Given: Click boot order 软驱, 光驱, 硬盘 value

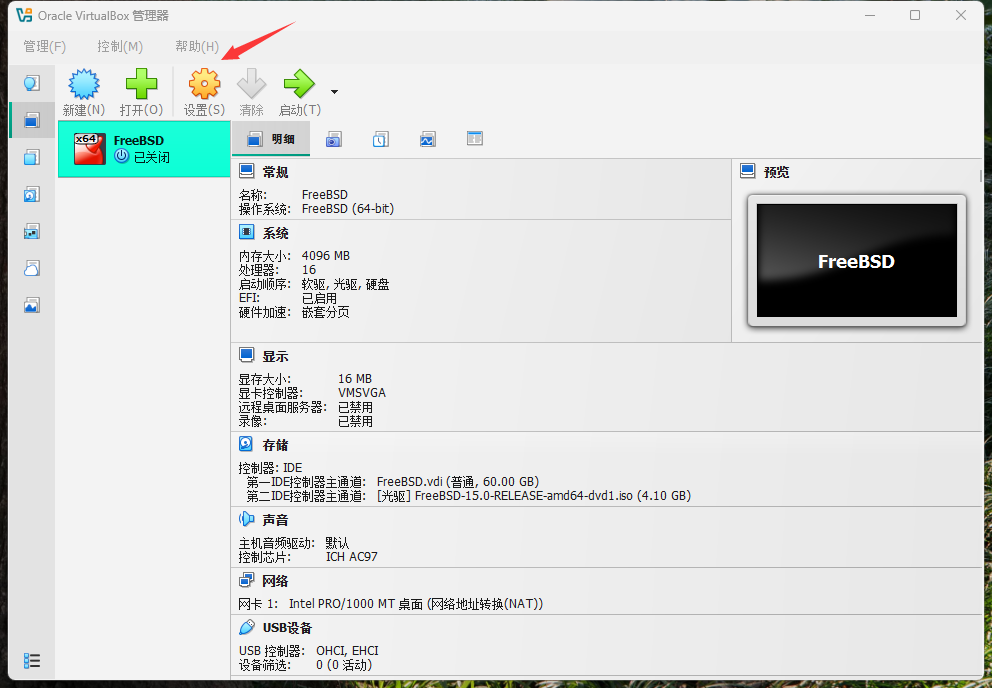Looking at the screenshot, I should 345,284.
